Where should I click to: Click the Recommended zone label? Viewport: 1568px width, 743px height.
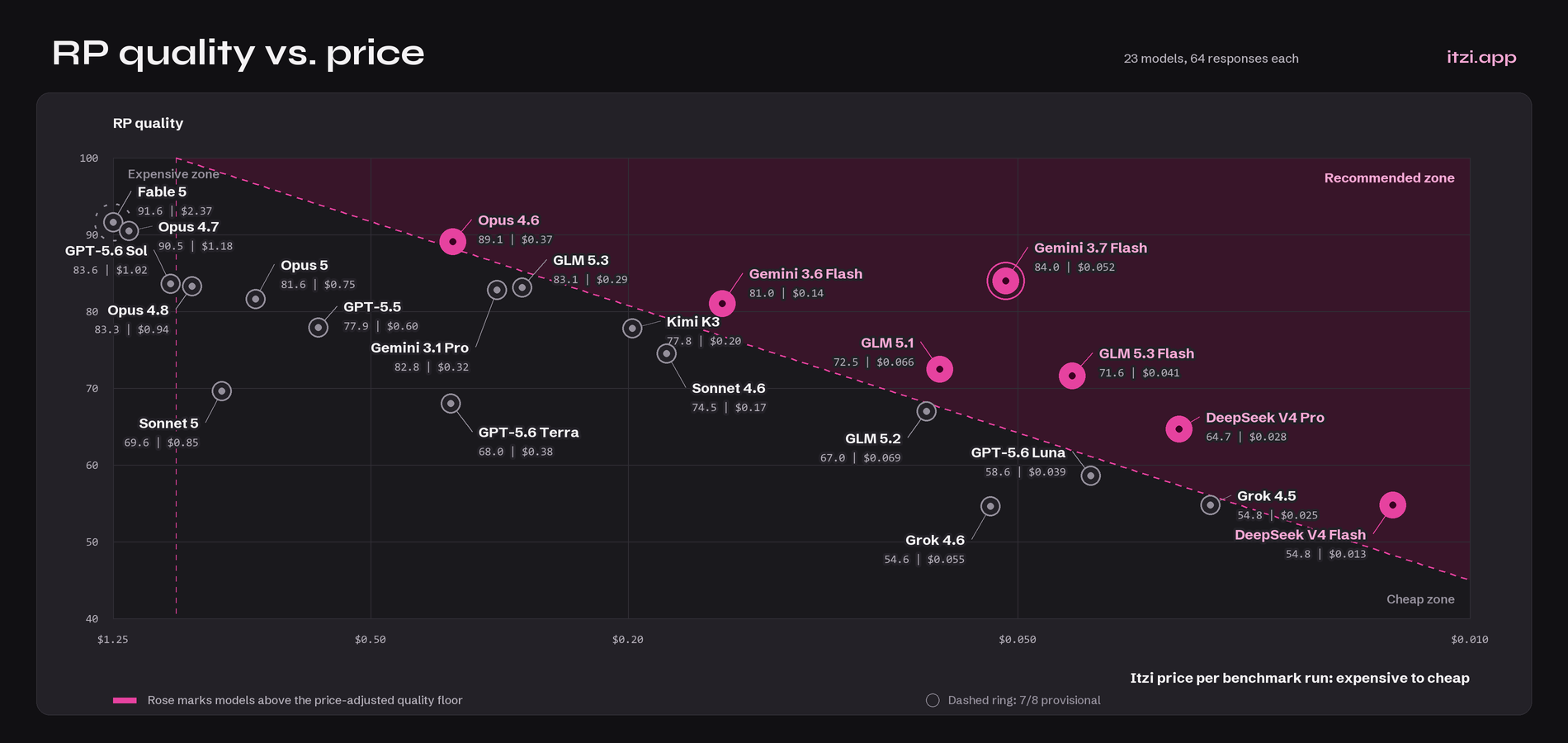click(1389, 177)
